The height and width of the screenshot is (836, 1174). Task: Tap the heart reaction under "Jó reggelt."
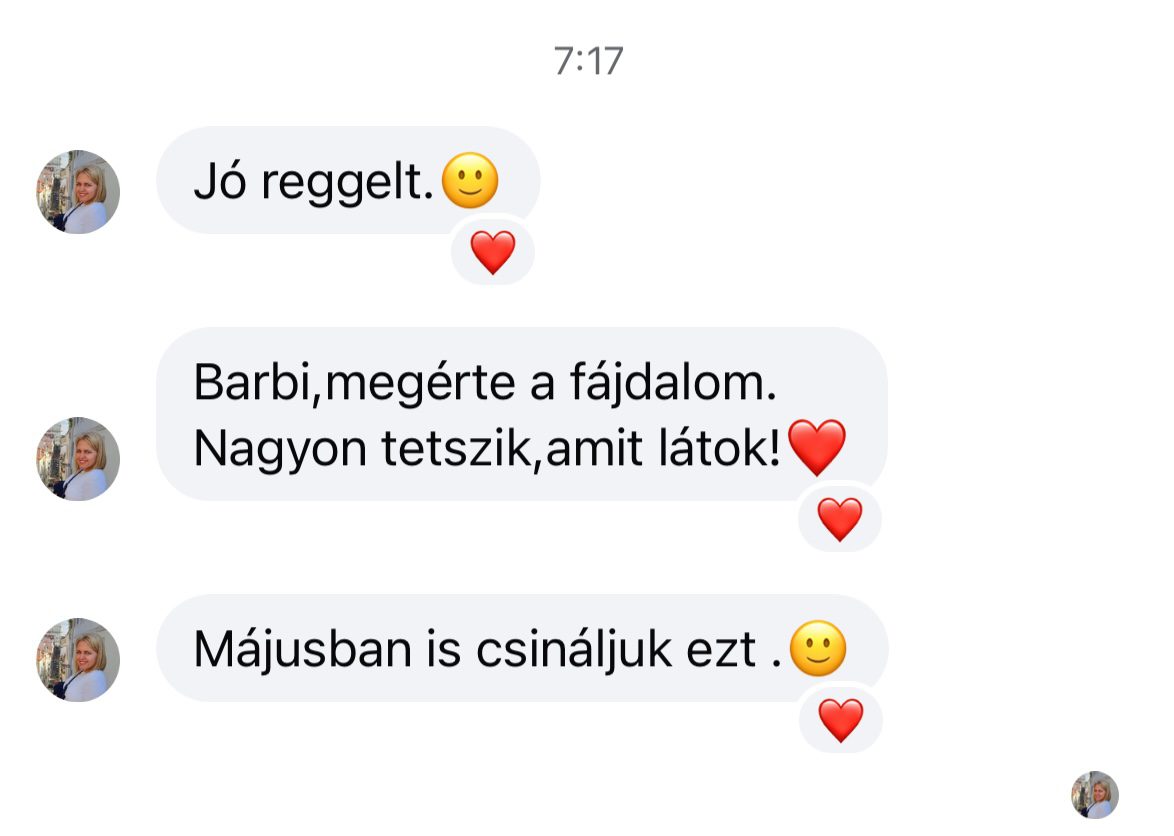(x=493, y=252)
